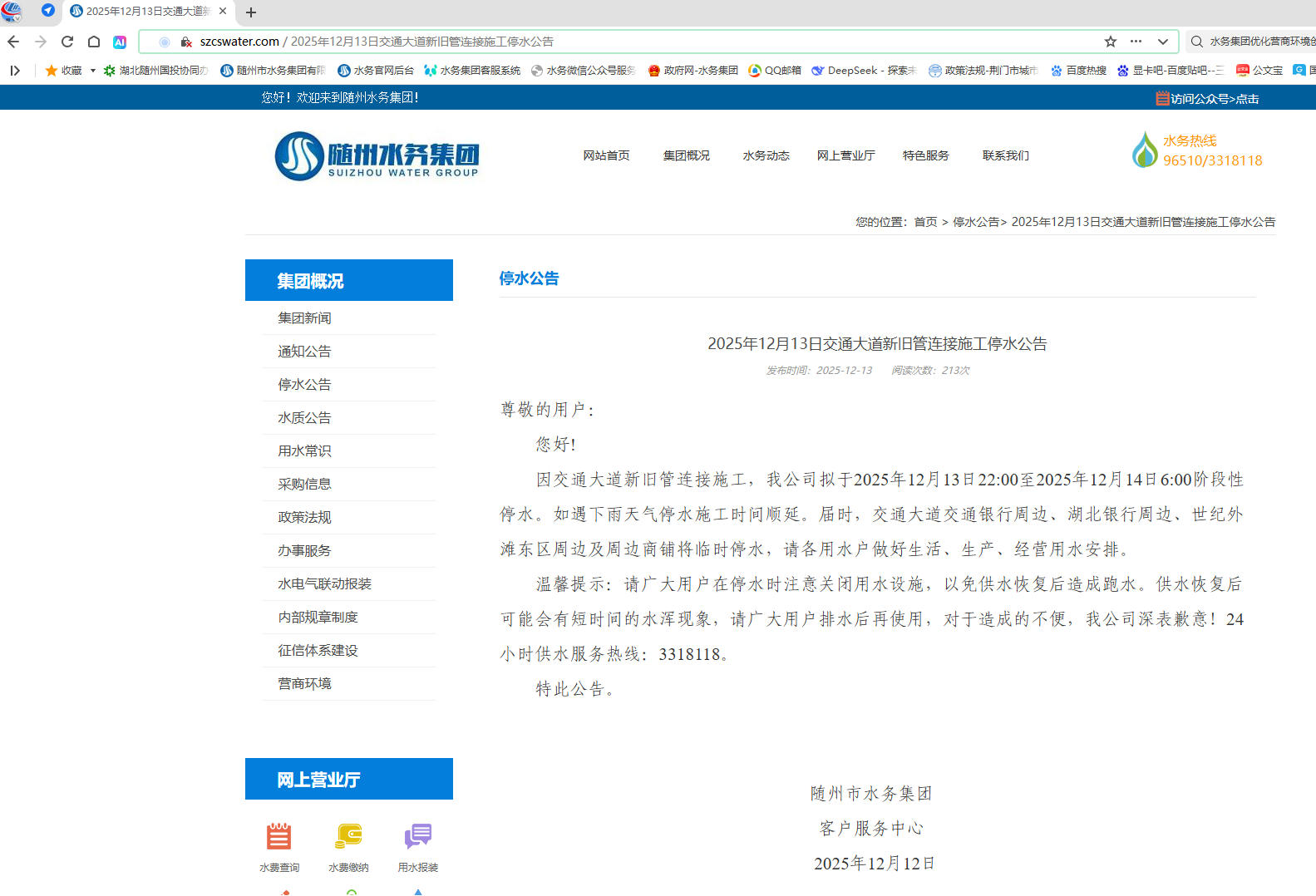Click the browser refresh icon
1316x896 pixels.
pyautogui.click(x=67, y=42)
